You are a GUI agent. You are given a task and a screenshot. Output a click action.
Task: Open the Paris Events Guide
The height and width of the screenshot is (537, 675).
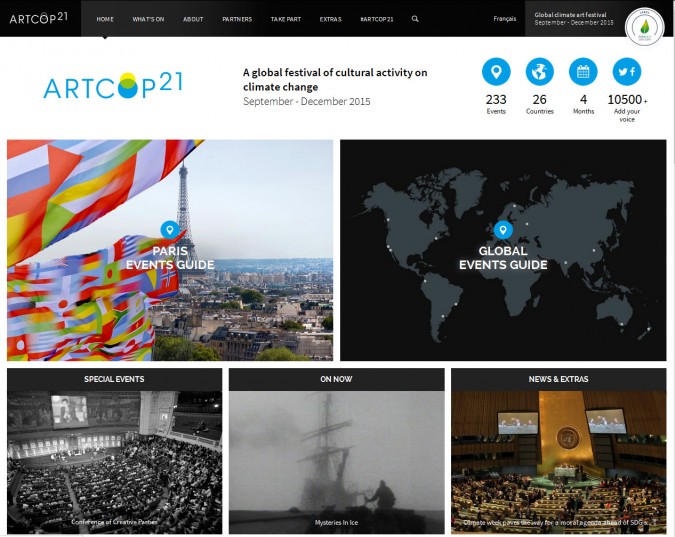pyautogui.click(x=170, y=250)
